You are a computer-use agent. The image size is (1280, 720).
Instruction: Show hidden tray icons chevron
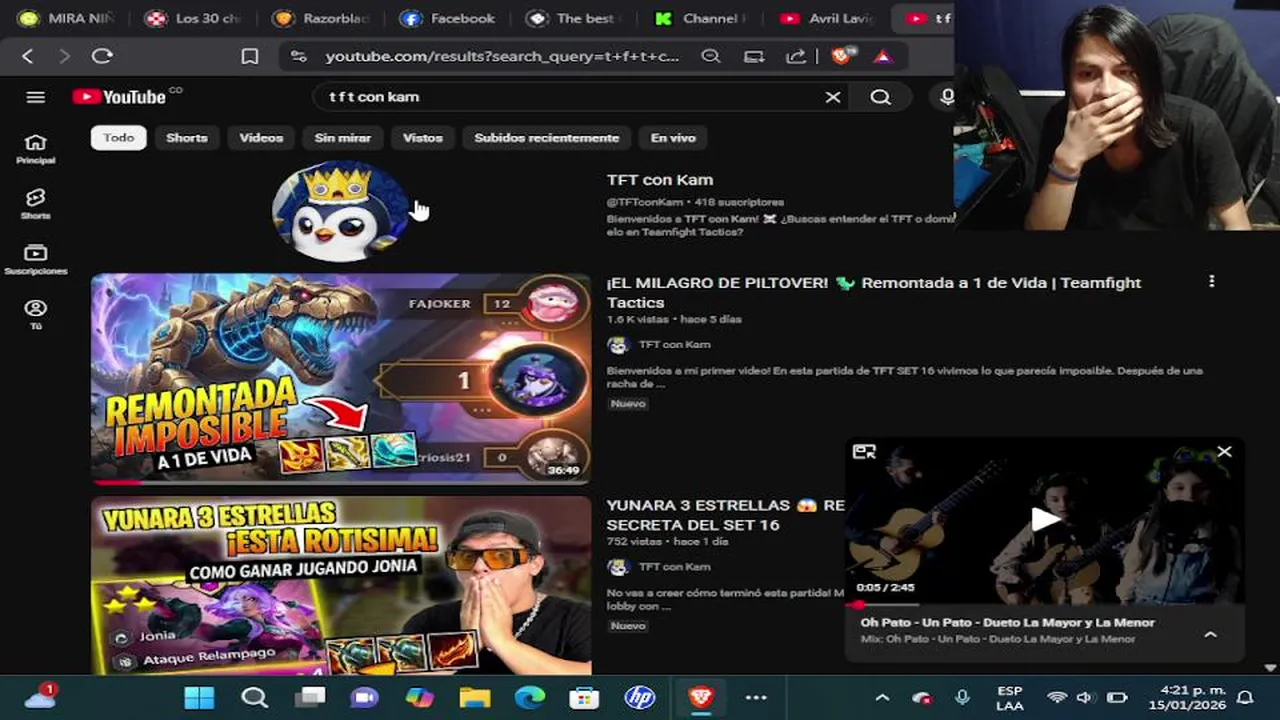coord(882,698)
